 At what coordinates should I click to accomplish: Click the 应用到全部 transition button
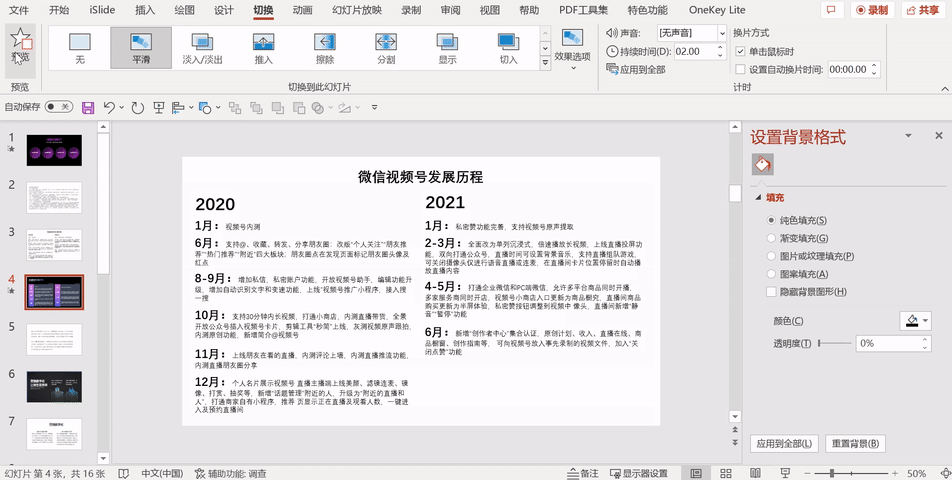click(x=636, y=69)
